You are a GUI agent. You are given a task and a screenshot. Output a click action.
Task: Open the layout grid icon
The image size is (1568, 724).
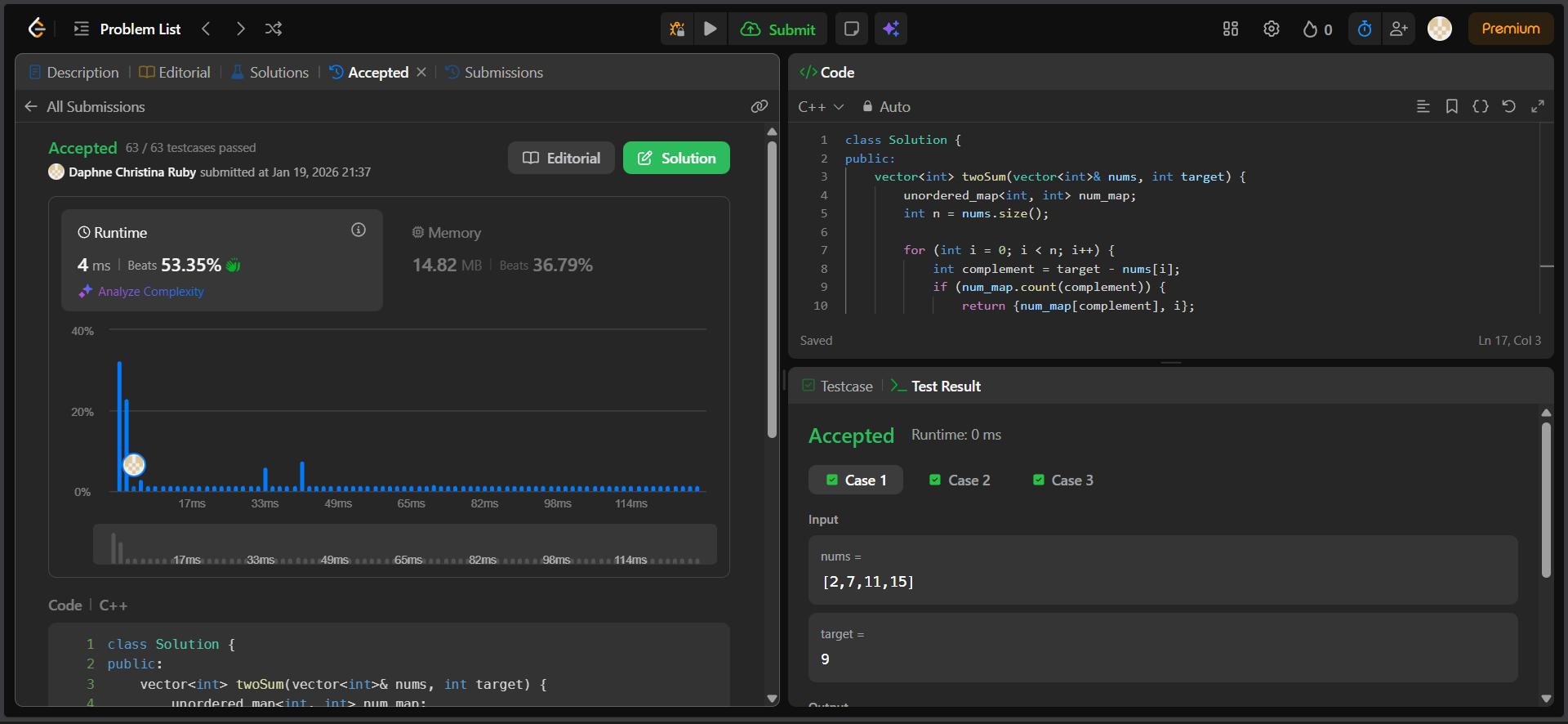tap(1231, 29)
